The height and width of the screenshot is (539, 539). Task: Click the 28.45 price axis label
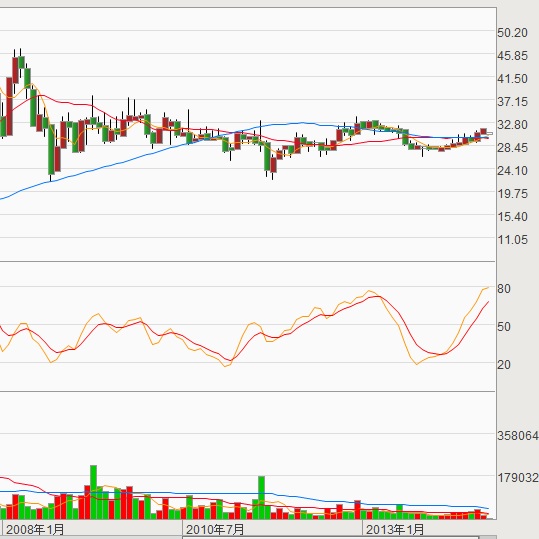pos(512,148)
